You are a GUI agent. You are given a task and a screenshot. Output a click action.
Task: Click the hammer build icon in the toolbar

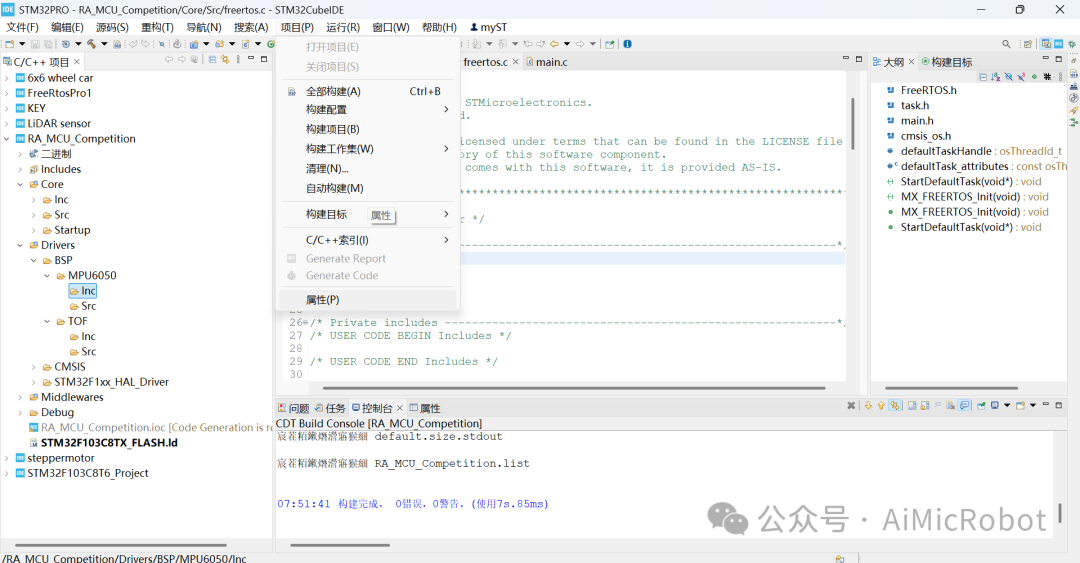[91, 44]
